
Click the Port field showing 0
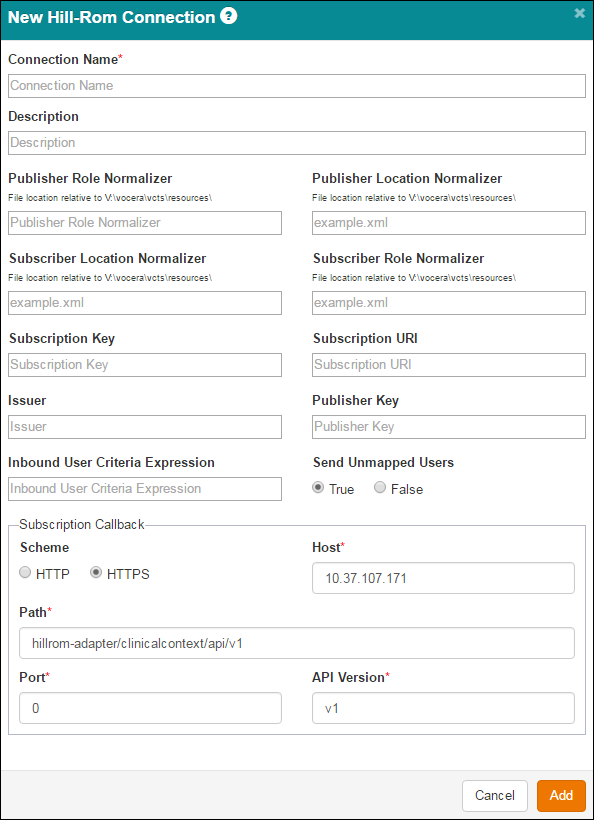(x=151, y=708)
